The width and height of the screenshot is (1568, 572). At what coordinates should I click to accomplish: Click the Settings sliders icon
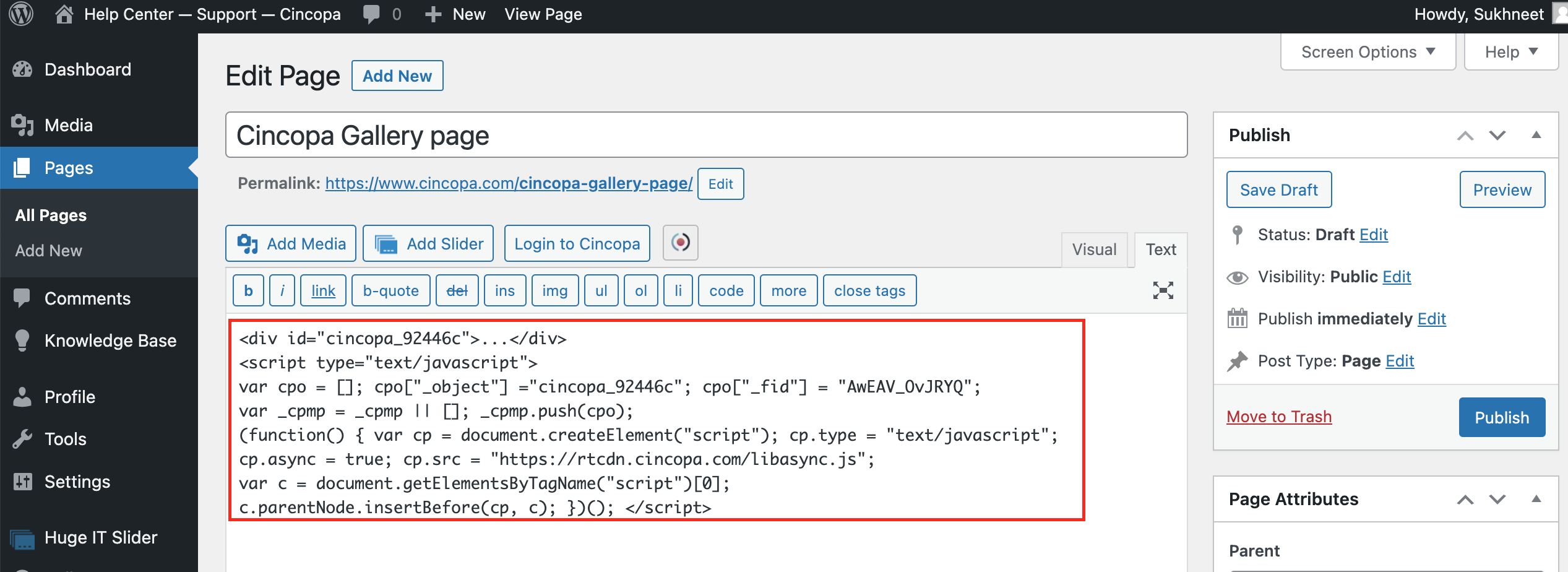pyautogui.click(x=22, y=482)
